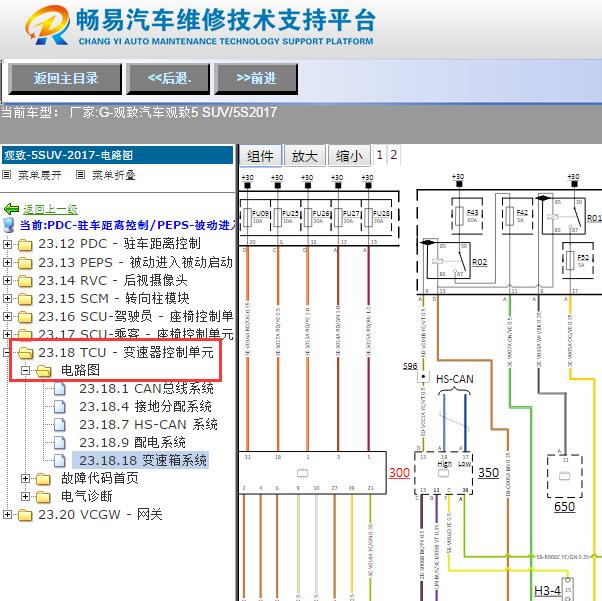This screenshot has width=602, height=601.
Task: Expand the 23.20 VCGW node
Action: click(x=7, y=515)
